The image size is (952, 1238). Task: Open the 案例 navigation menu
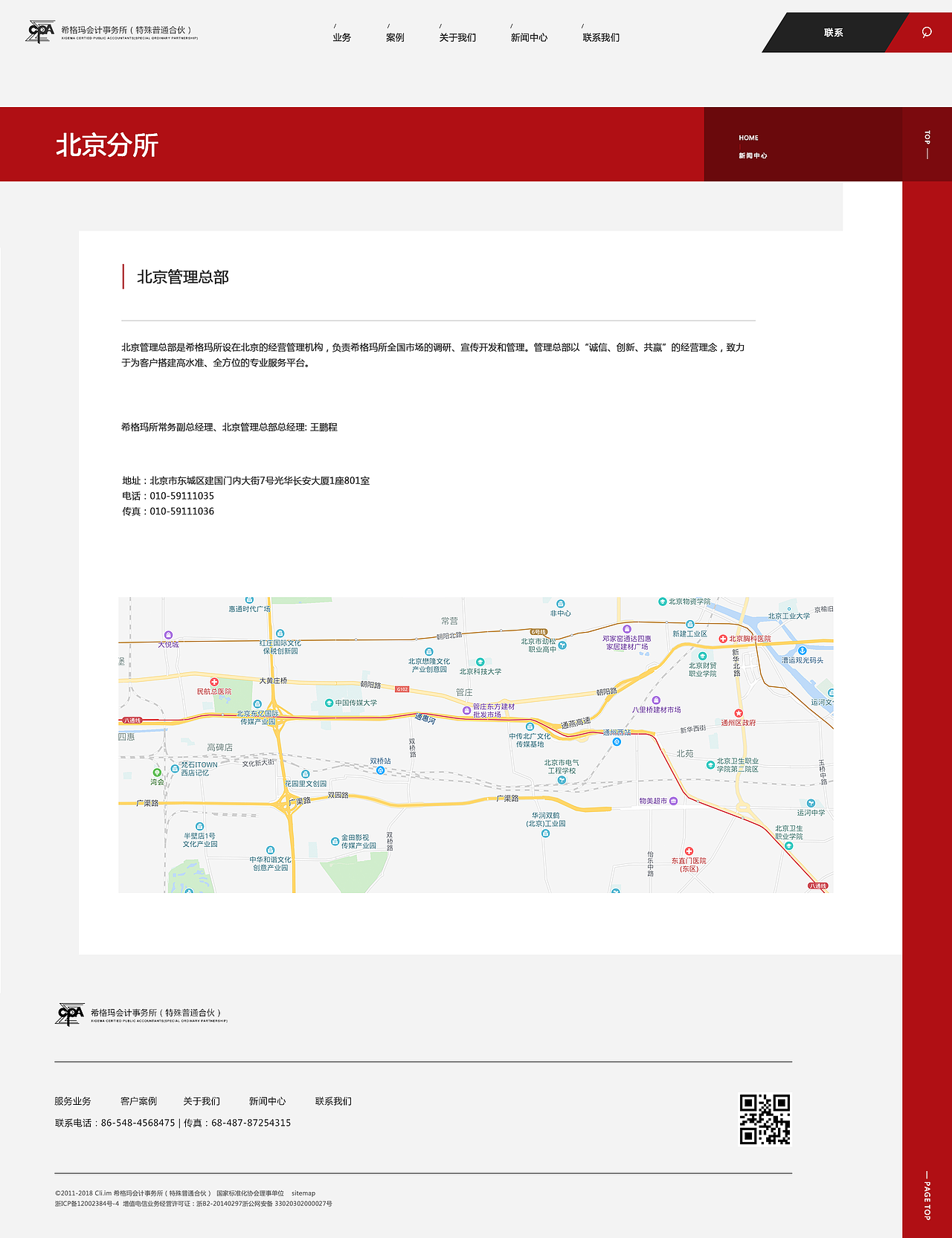[395, 37]
